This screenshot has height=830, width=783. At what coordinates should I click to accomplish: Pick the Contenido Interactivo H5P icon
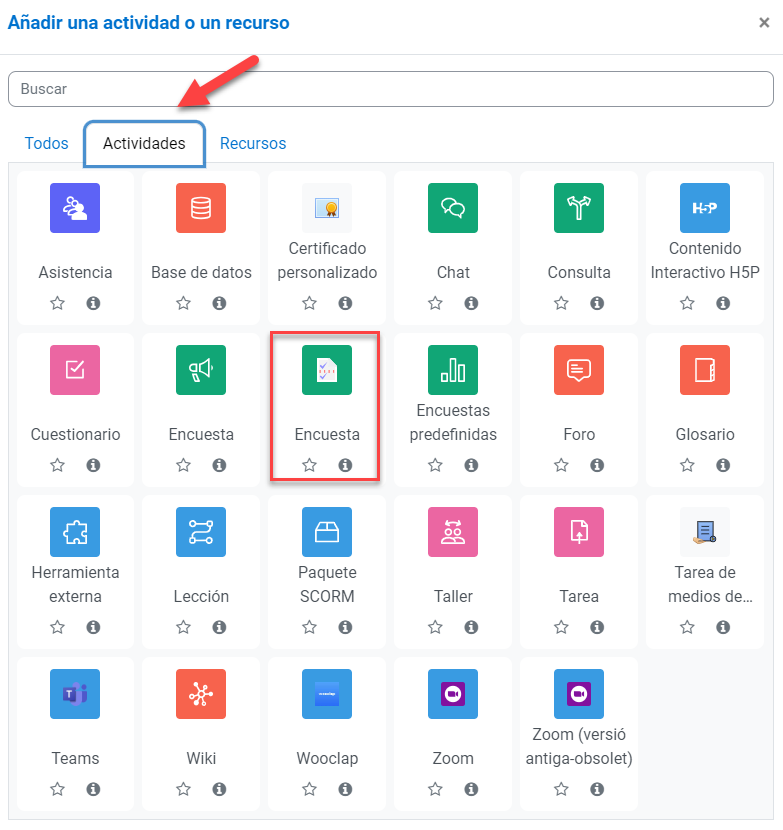click(705, 208)
